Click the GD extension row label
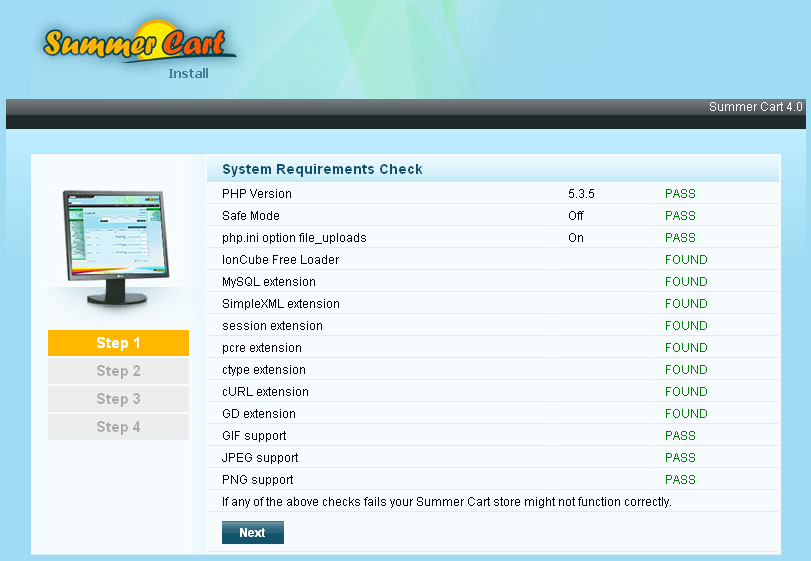Screen dimensions: 811x561 pyautogui.click(x=258, y=414)
